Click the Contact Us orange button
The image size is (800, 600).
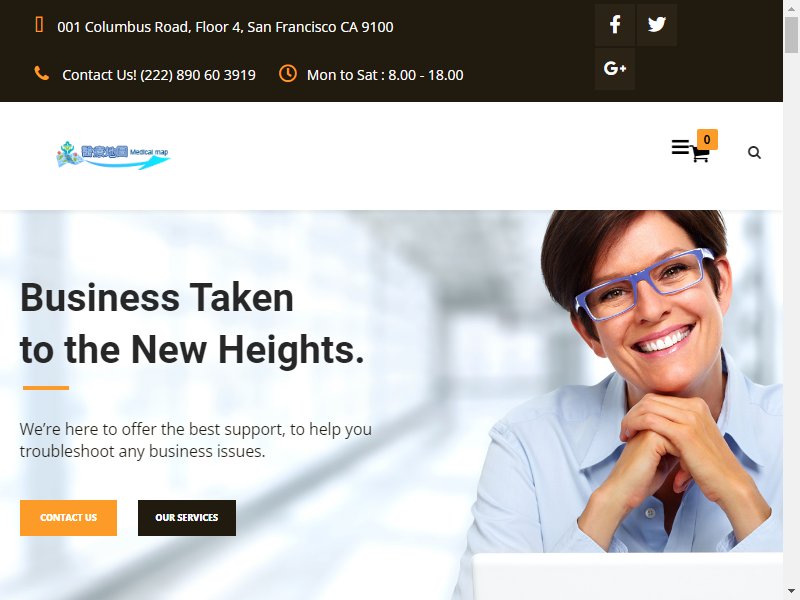pos(68,518)
